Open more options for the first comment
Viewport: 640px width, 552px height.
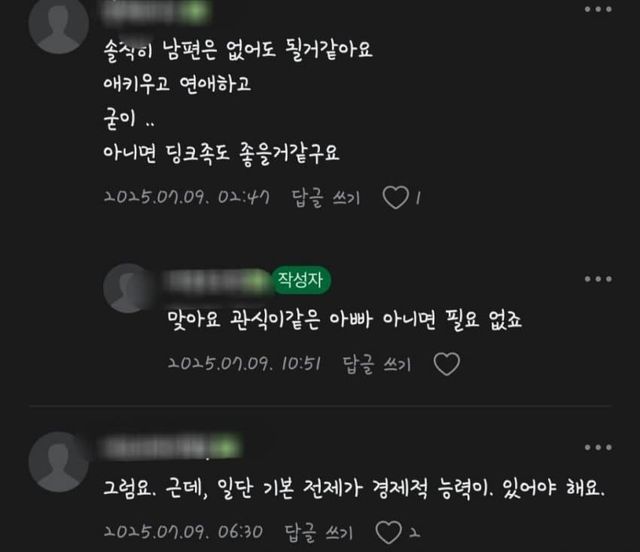click(598, 9)
